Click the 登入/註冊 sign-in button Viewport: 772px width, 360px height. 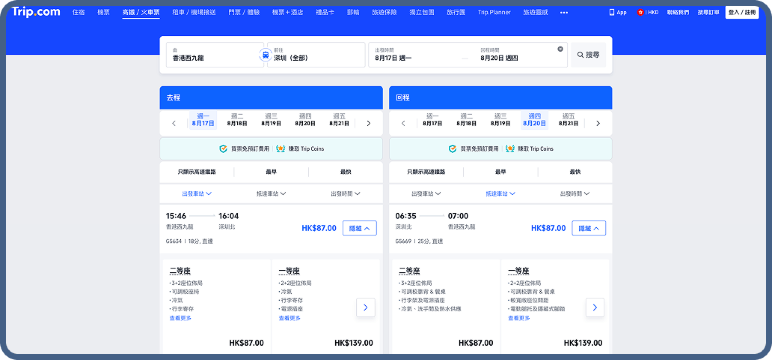(742, 12)
